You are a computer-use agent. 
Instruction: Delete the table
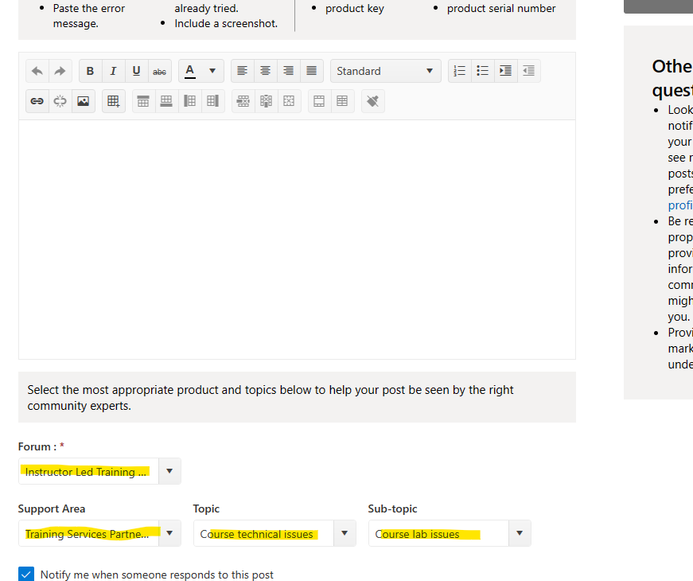(x=289, y=101)
